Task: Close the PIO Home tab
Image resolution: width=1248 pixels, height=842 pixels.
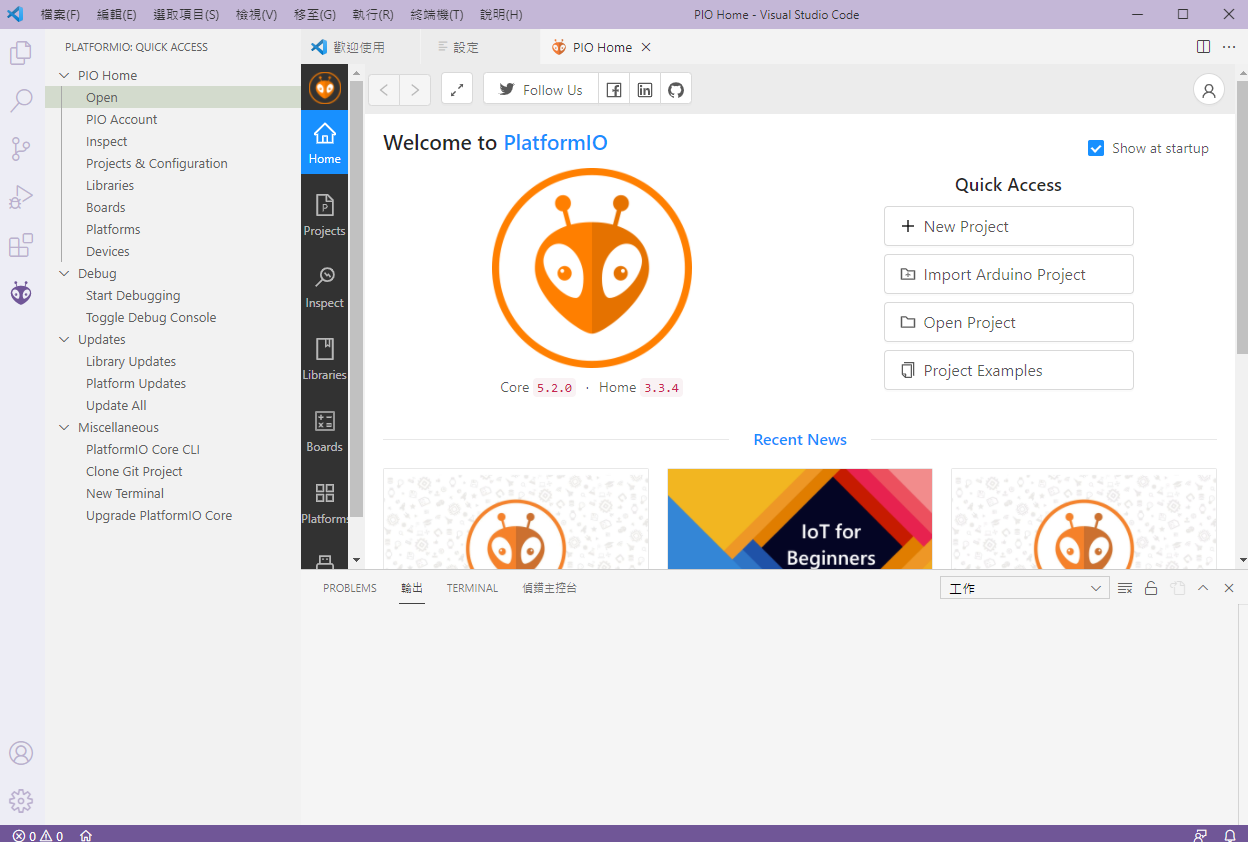Action: tap(646, 47)
